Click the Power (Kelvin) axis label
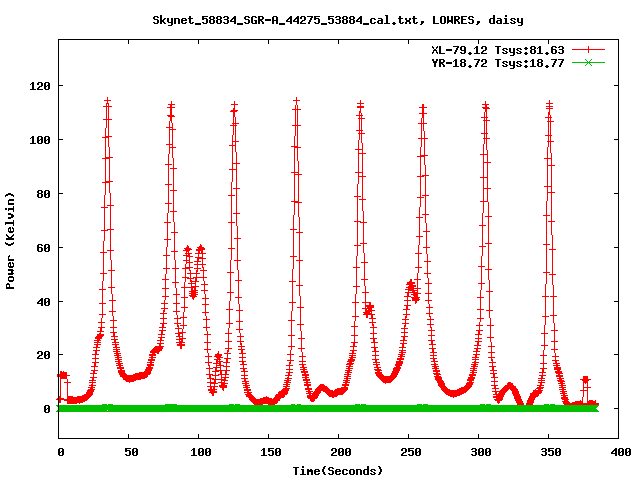This screenshot has height=480, width=640. pos(10,241)
